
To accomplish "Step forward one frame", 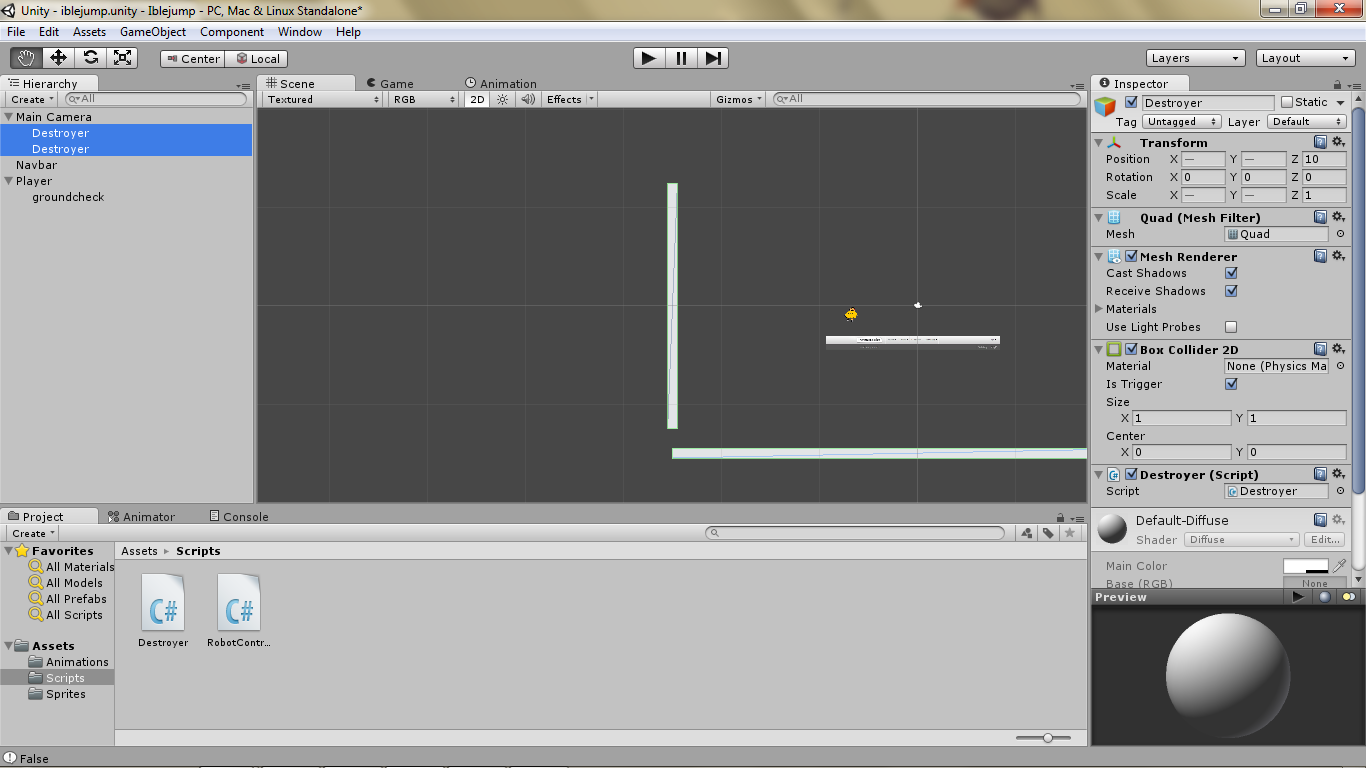I will (713, 58).
